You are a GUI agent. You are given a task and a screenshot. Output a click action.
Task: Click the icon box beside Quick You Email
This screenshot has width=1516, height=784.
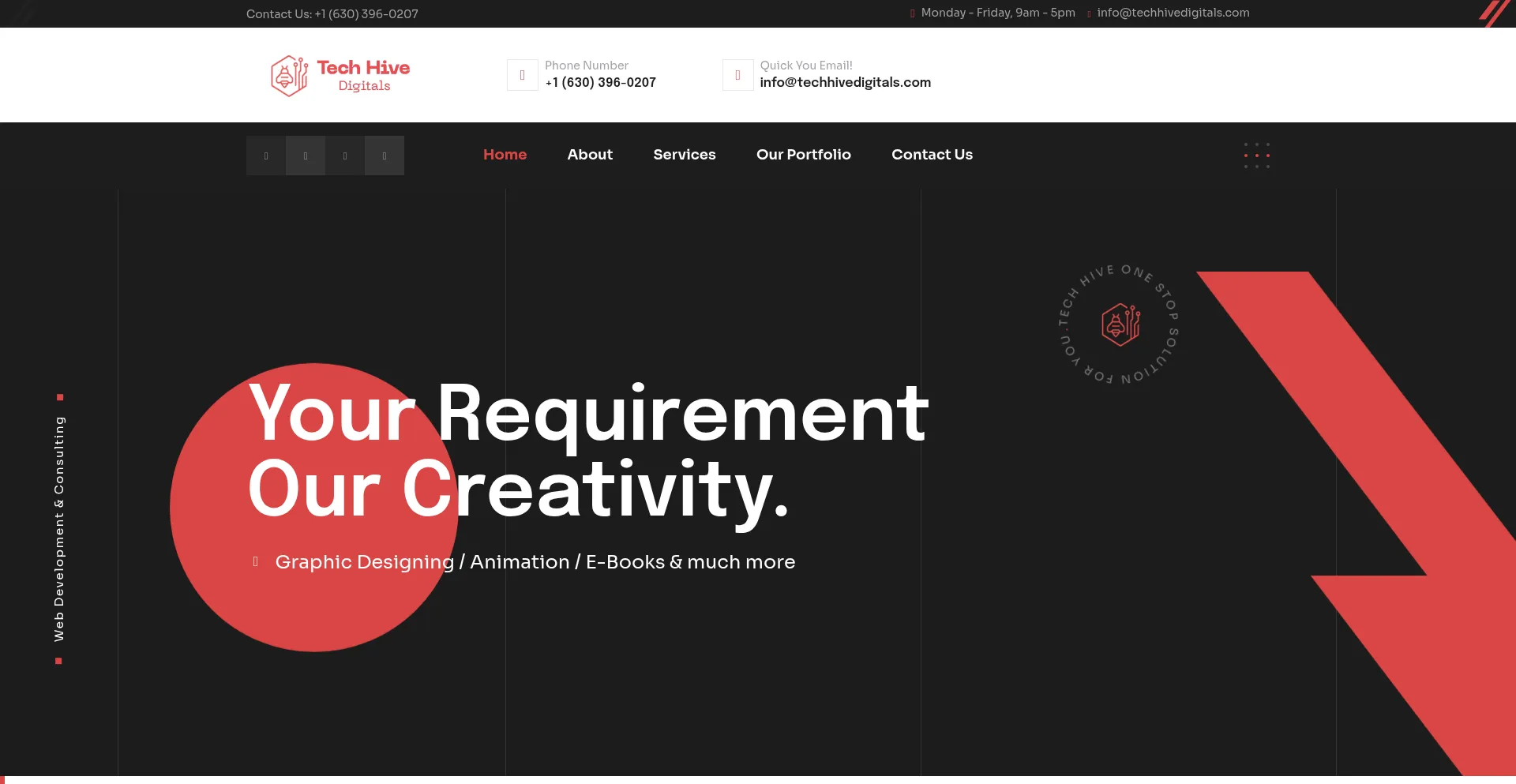[x=737, y=75]
